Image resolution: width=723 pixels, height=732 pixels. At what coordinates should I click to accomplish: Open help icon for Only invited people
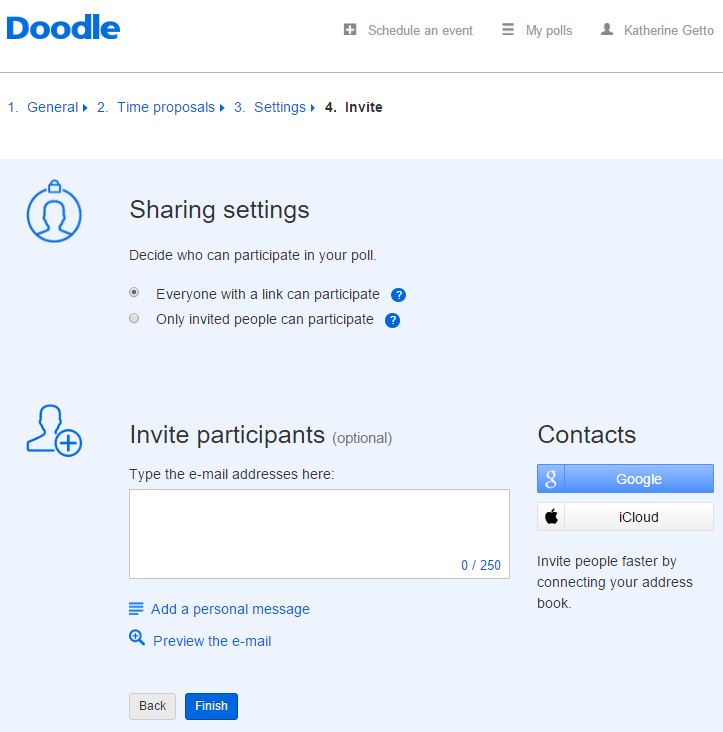click(x=392, y=320)
